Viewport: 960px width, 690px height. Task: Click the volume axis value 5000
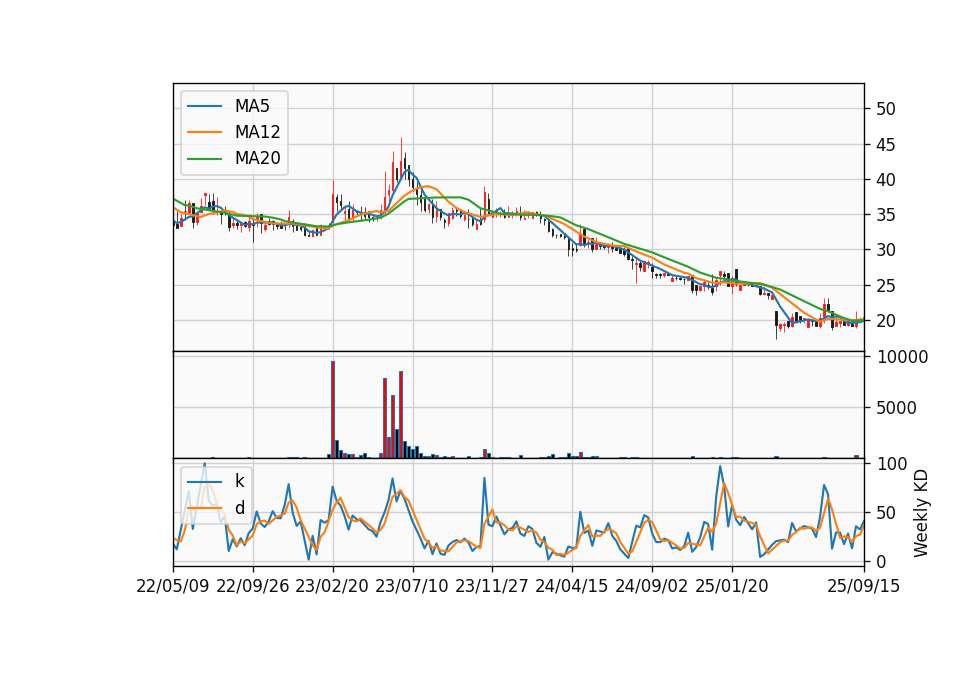coord(896,408)
